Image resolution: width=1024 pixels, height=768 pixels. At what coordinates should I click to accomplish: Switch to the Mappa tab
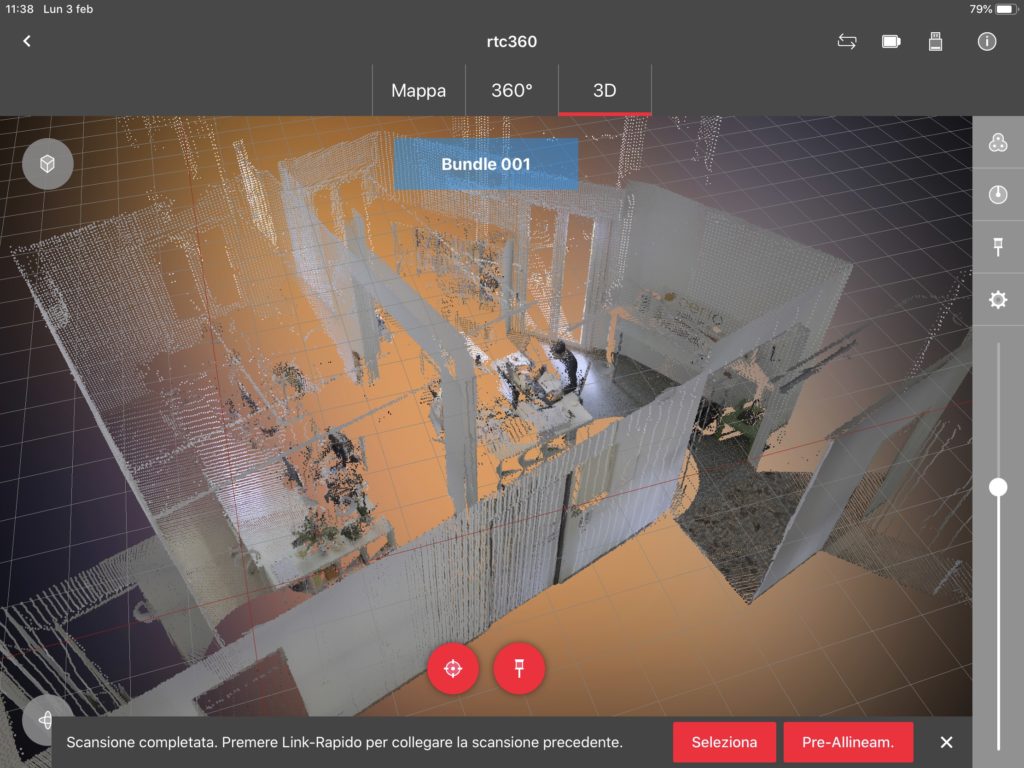(419, 90)
